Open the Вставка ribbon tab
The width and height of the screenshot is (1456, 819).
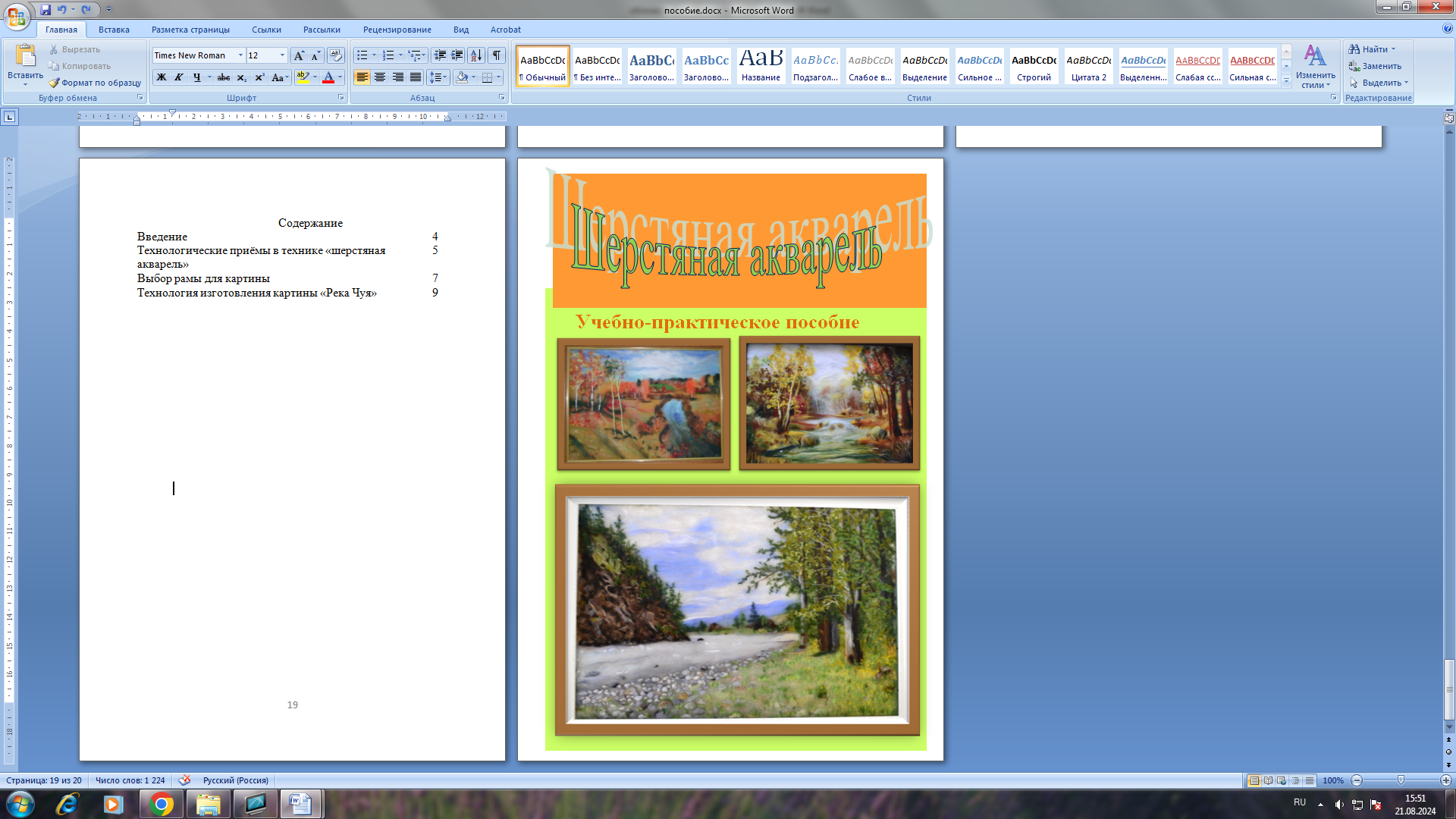point(114,30)
